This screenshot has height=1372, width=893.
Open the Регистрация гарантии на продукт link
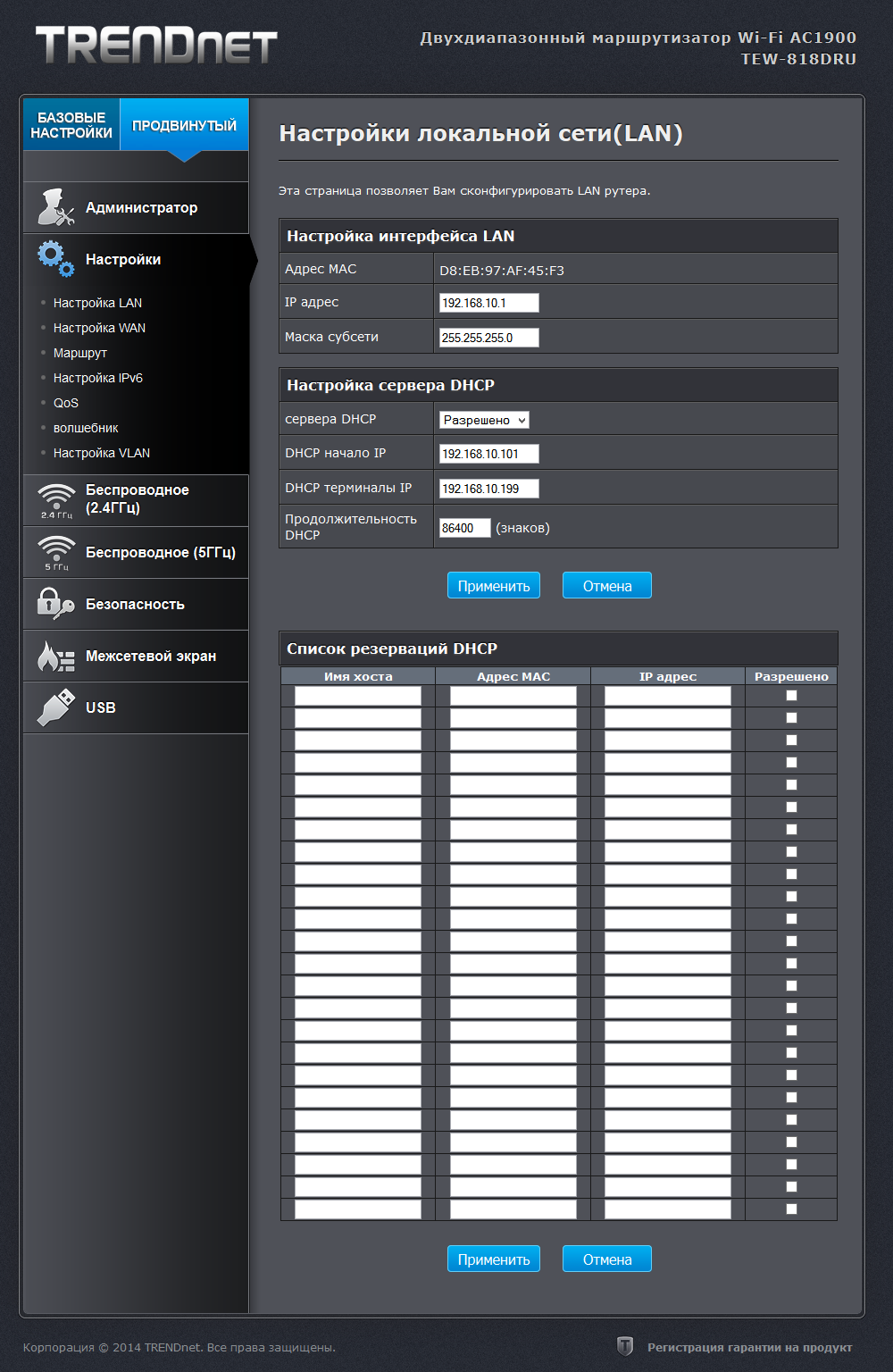coord(749,1347)
